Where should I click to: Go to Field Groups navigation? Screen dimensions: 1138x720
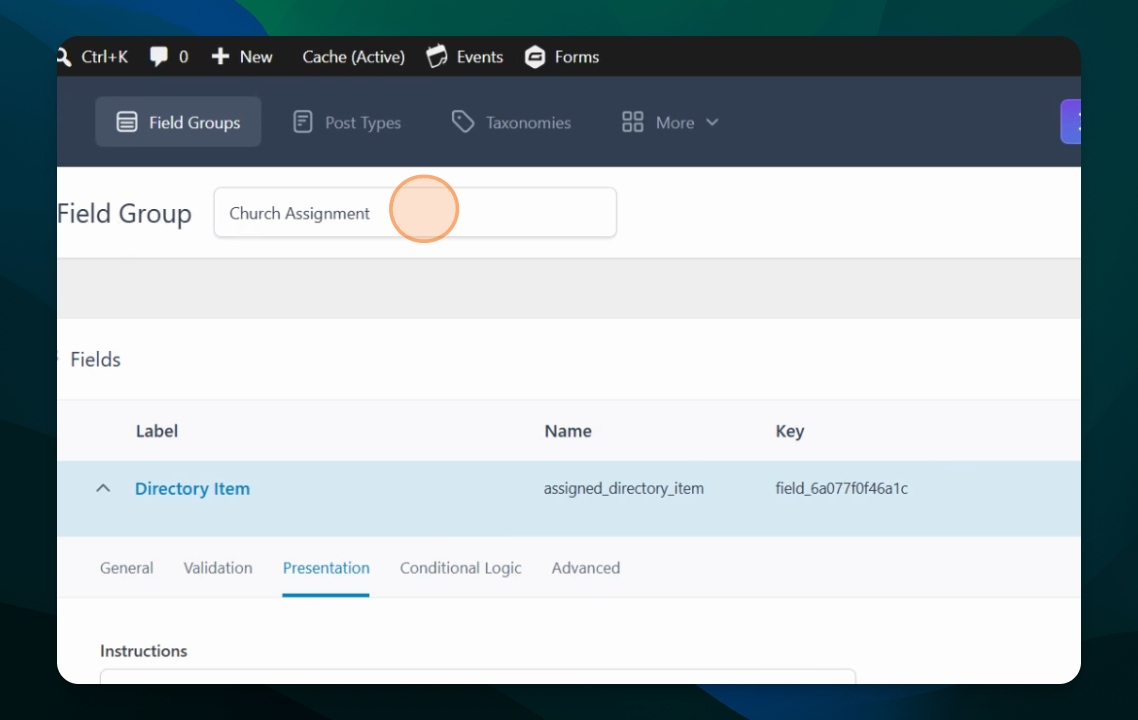tap(178, 122)
